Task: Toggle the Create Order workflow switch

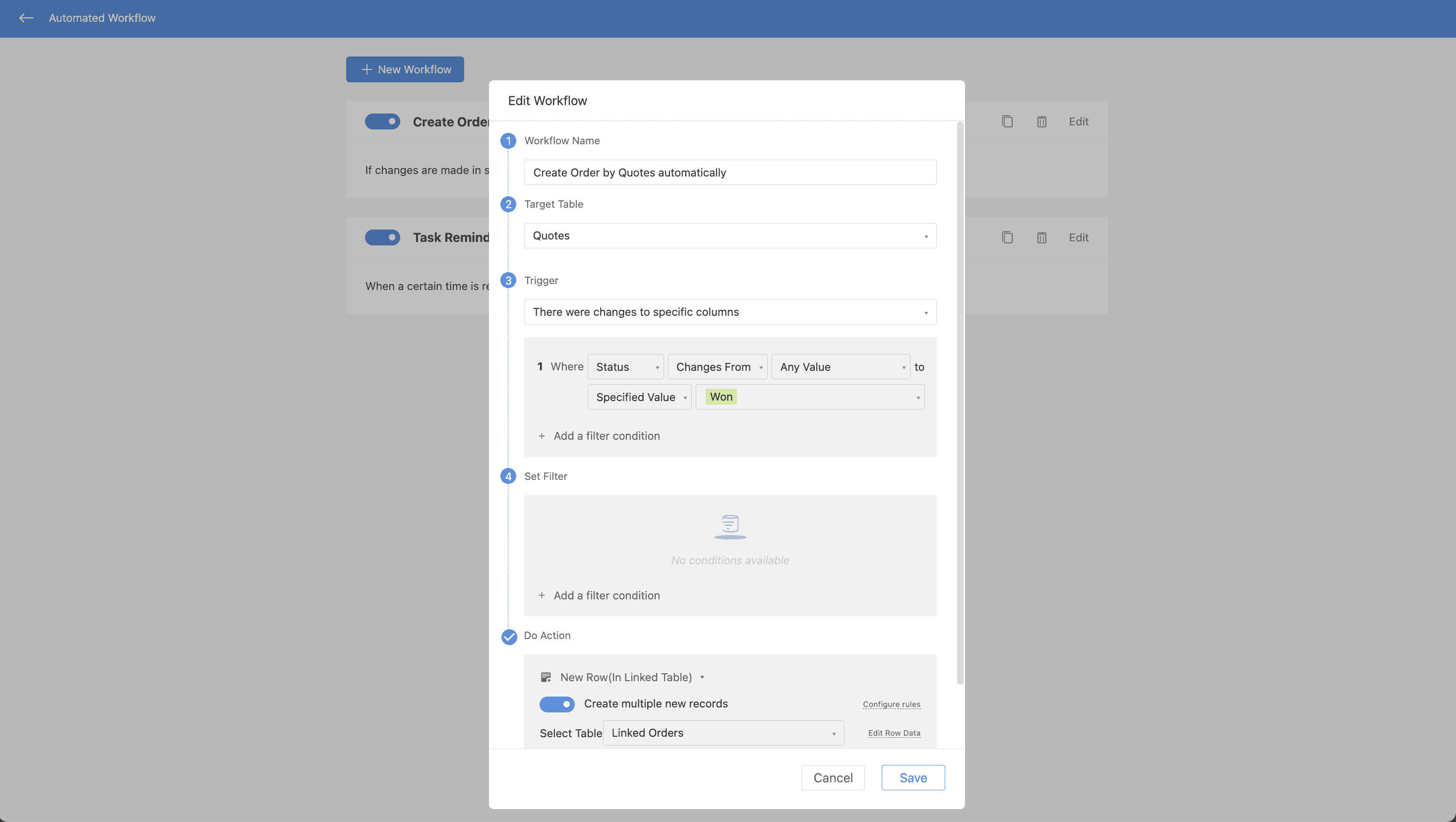Action: click(382, 121)
